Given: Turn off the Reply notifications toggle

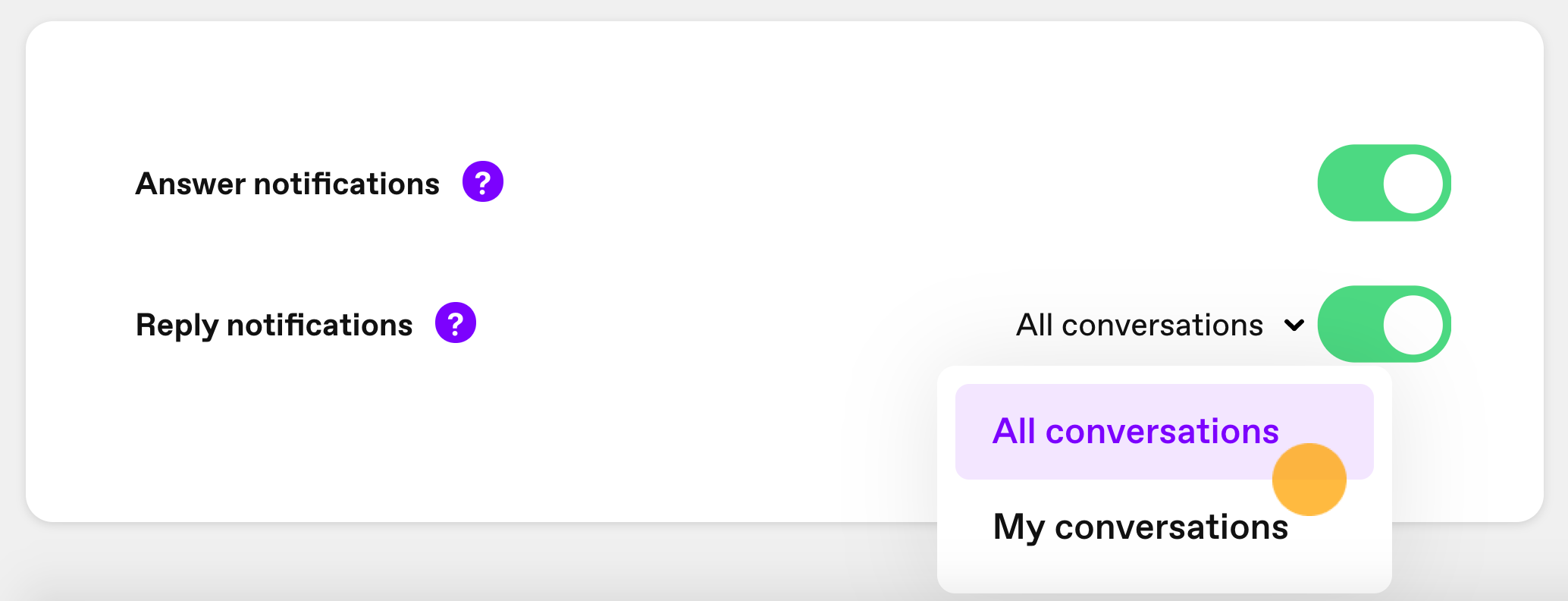Looking at the screenshot, I should (1384, 325).
